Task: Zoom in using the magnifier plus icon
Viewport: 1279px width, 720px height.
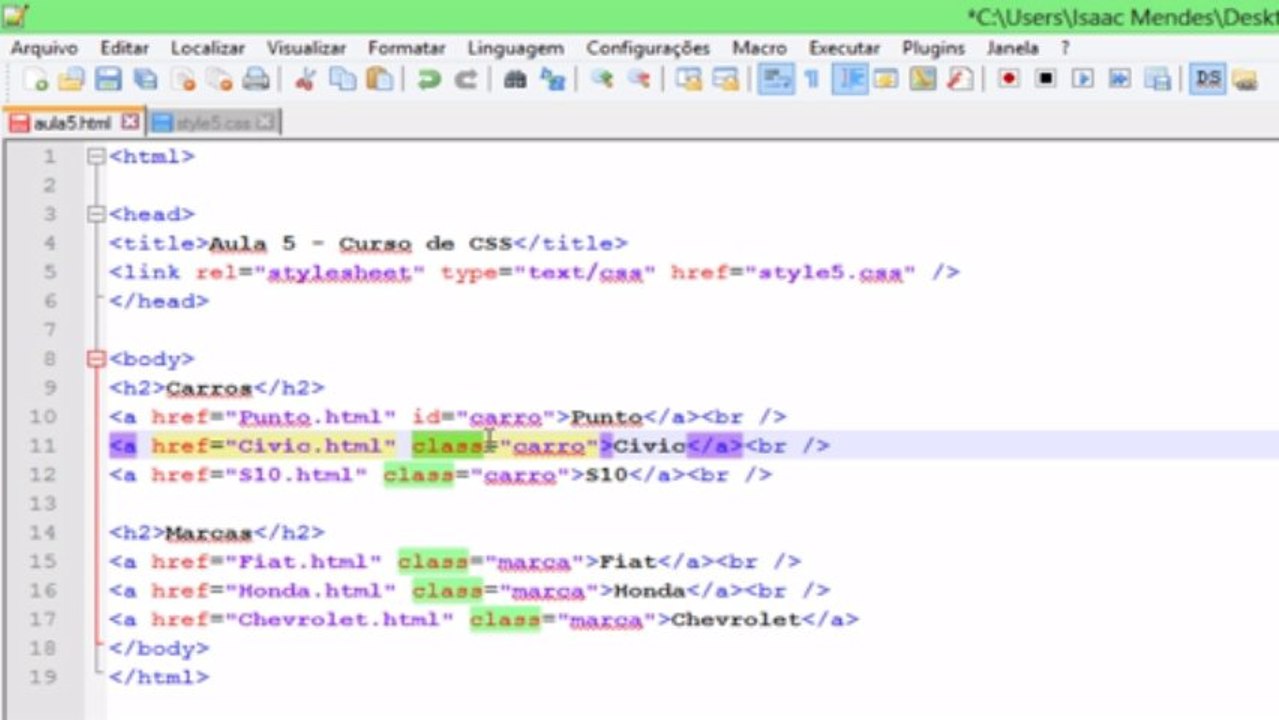Action: click(601, 80)
